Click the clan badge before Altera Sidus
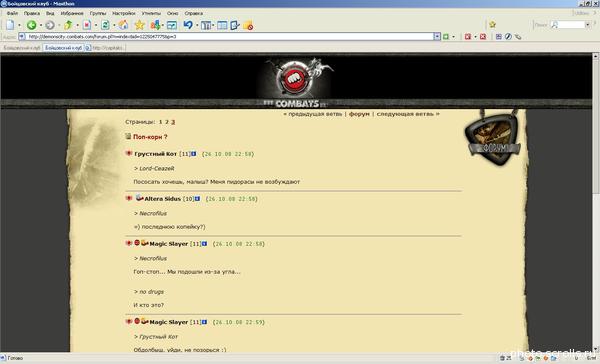600x364 pixels. coord(140,198)
